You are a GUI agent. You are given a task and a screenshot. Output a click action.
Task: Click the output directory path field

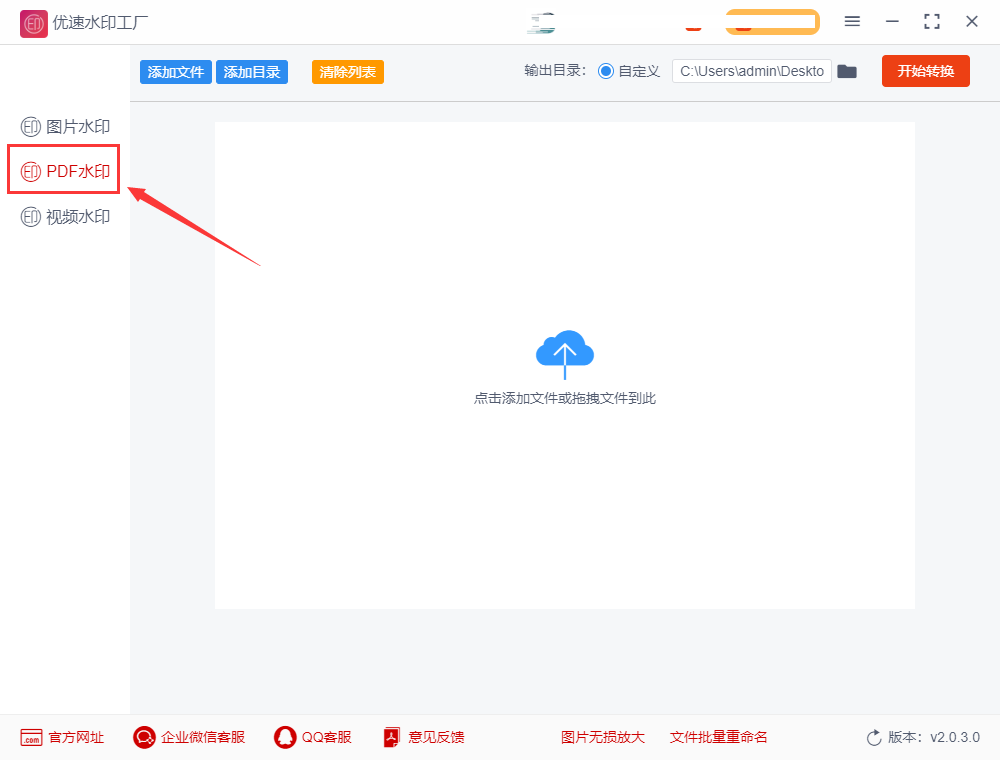(x=751, y=71)
